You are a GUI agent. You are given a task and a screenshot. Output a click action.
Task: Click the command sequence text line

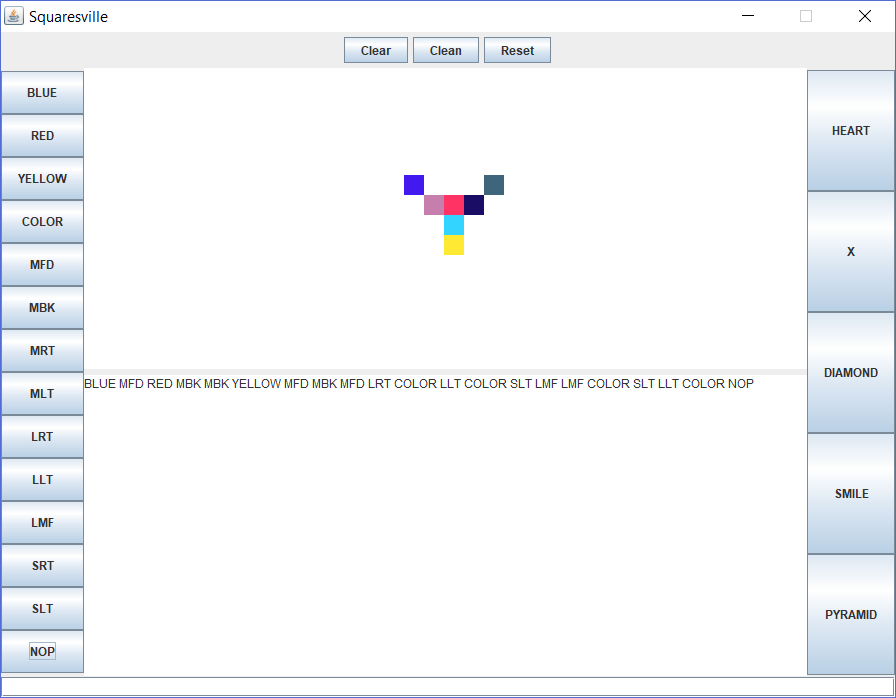point(419,384)
